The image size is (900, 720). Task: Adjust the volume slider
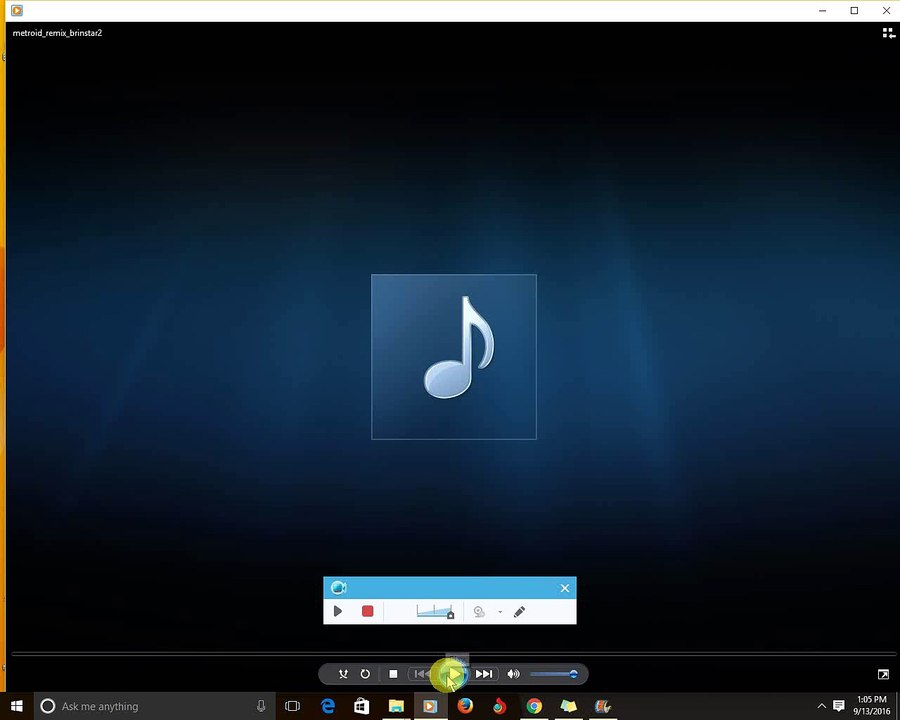tap(554, 674)
